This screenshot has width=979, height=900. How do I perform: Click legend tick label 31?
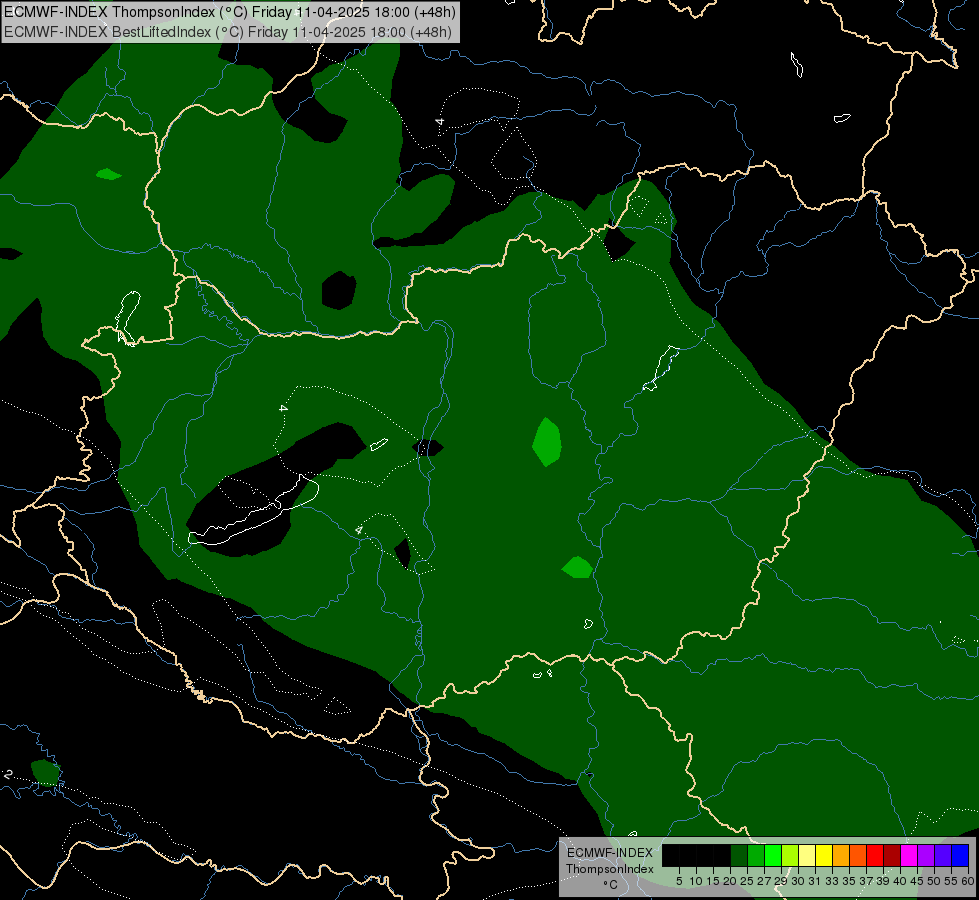click(x=815, y=881)
